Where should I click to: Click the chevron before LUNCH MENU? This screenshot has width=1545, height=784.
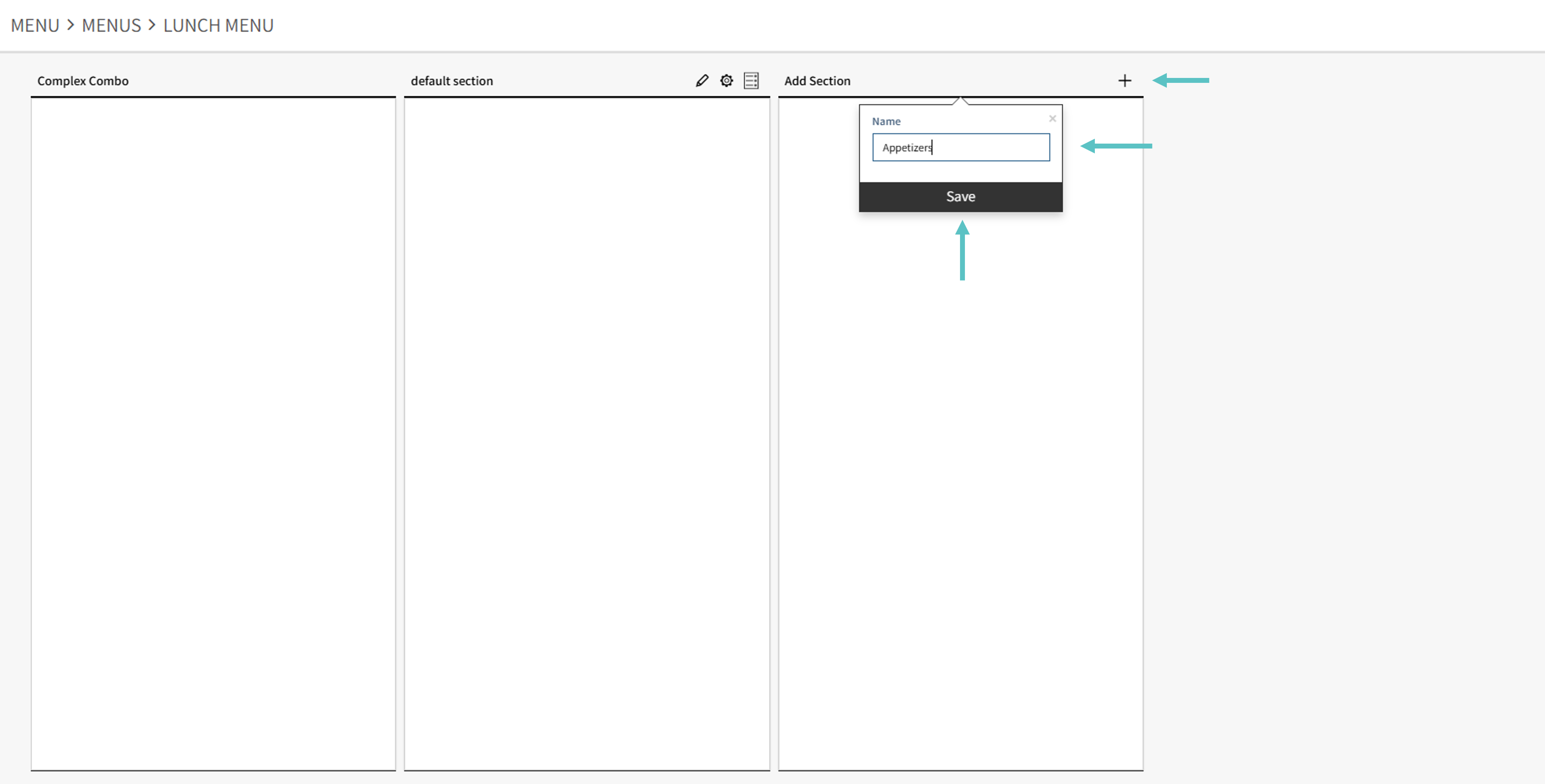[152, 25]
